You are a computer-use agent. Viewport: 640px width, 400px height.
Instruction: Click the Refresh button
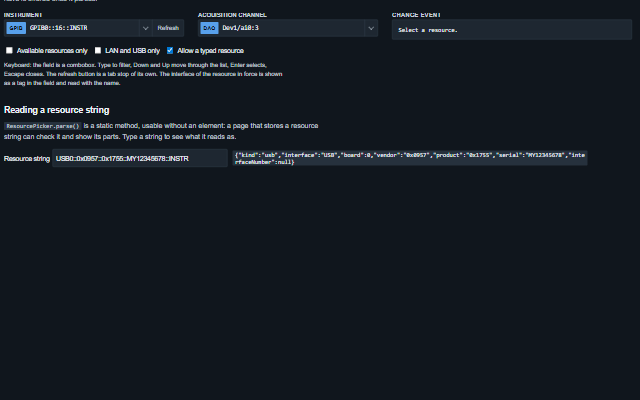coord(168,28)
